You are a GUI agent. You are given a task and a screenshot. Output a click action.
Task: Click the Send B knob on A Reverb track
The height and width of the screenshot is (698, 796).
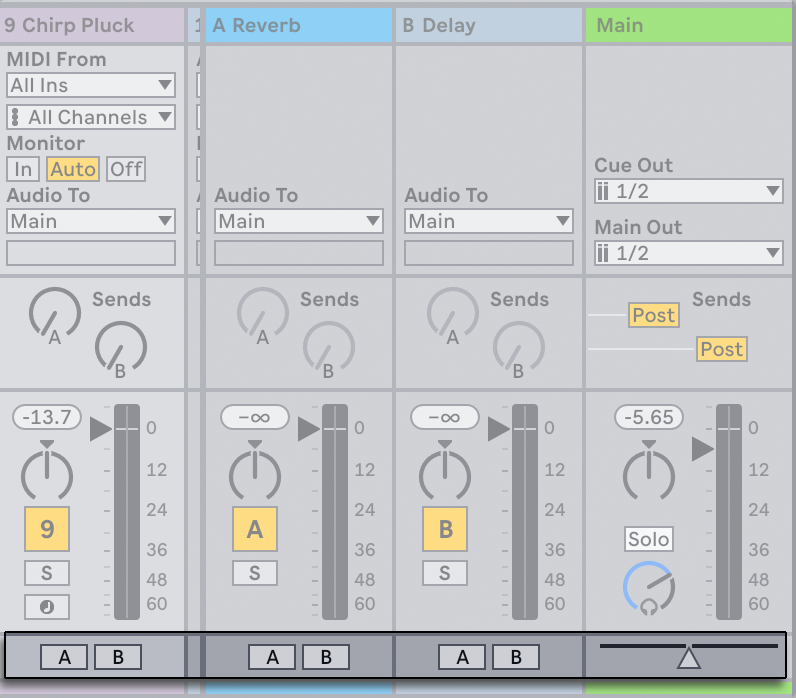(329, 347)
